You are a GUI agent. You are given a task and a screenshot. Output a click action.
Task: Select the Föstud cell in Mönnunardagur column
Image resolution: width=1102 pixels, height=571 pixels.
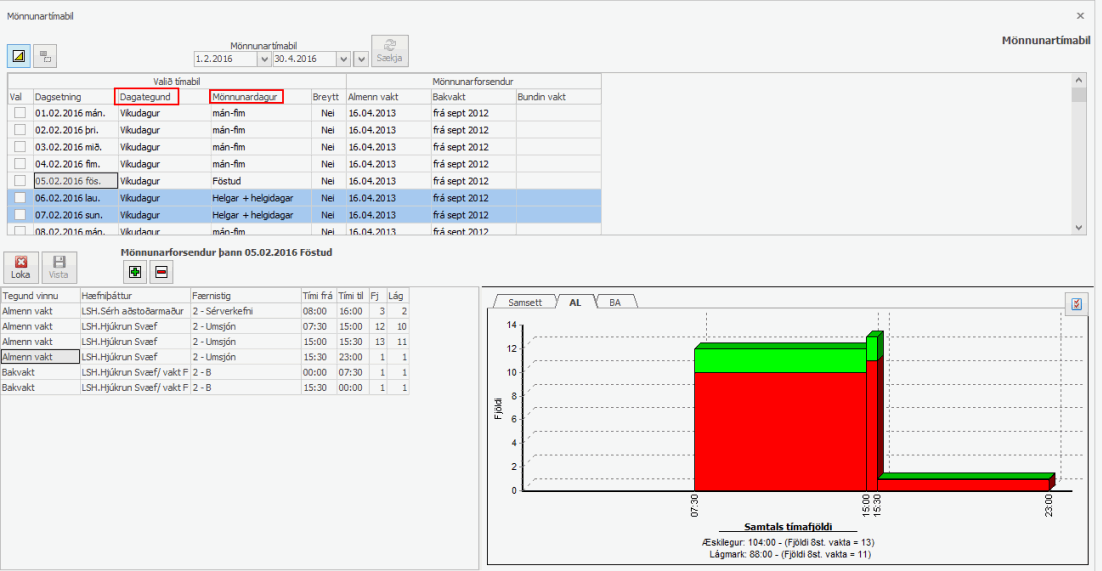(260, 181)
